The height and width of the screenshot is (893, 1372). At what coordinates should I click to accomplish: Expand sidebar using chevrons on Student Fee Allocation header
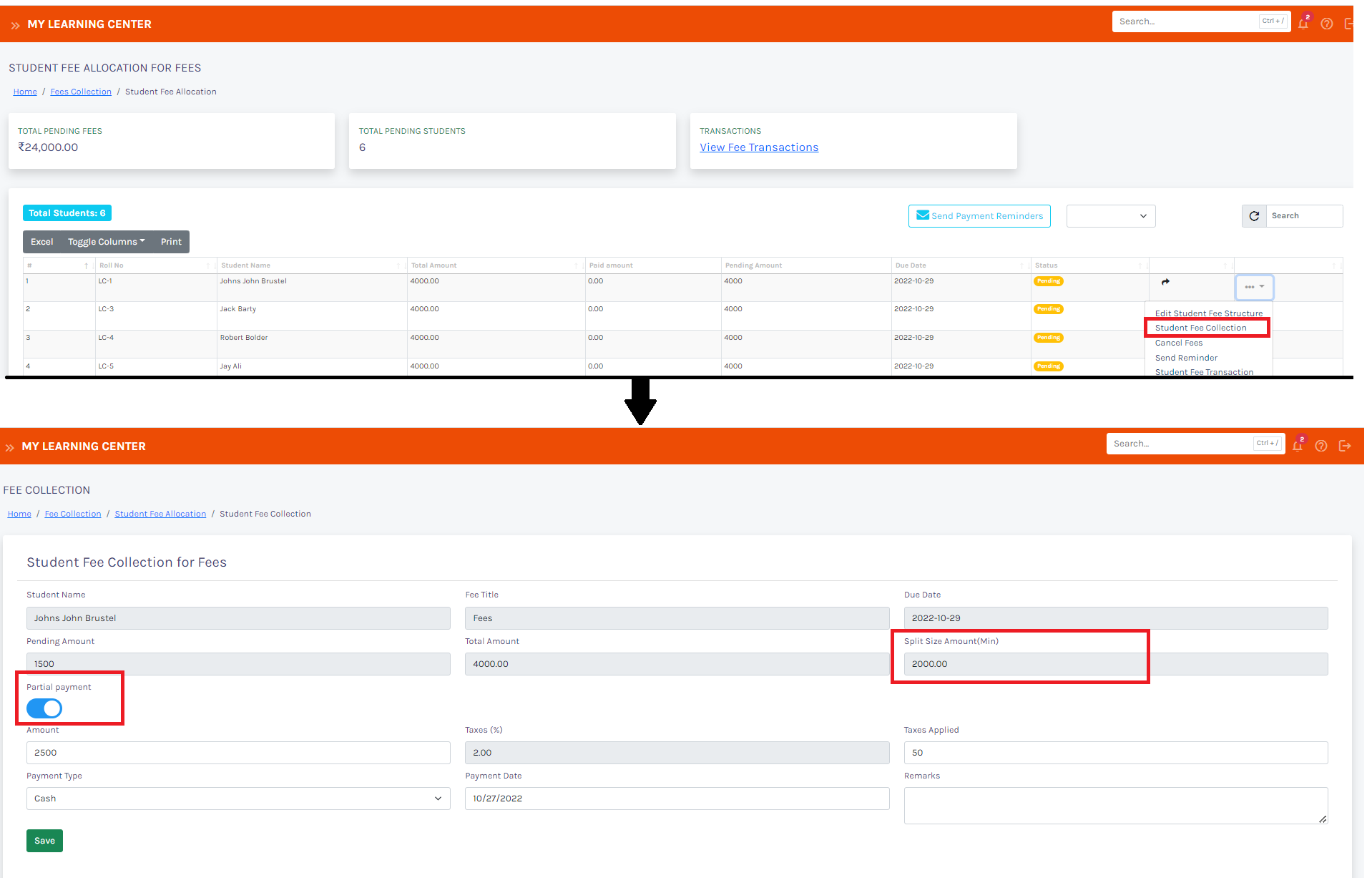pyautogui.click(x=15, y=25)
